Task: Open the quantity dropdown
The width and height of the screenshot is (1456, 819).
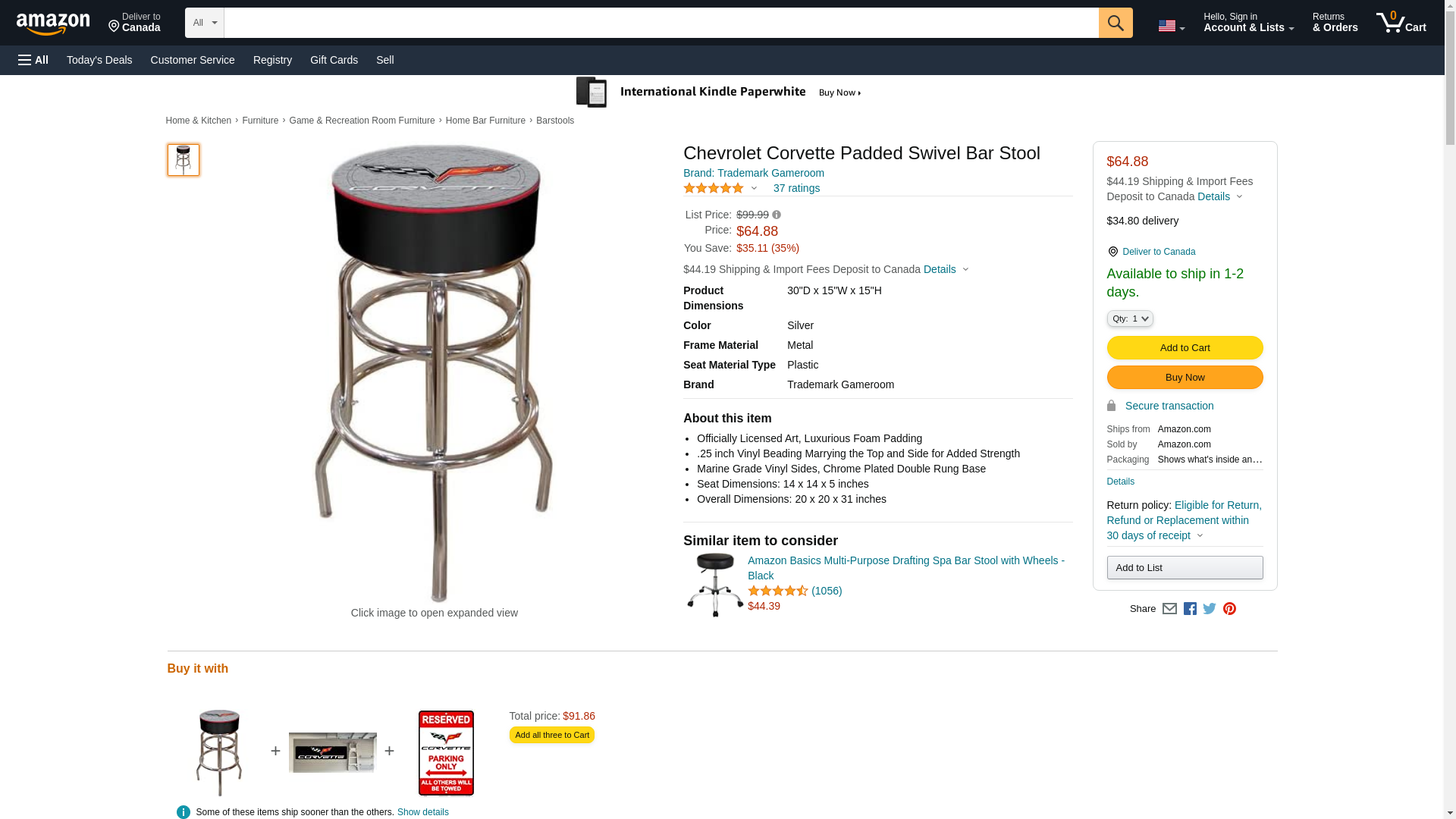Action: click(1130, 319)
